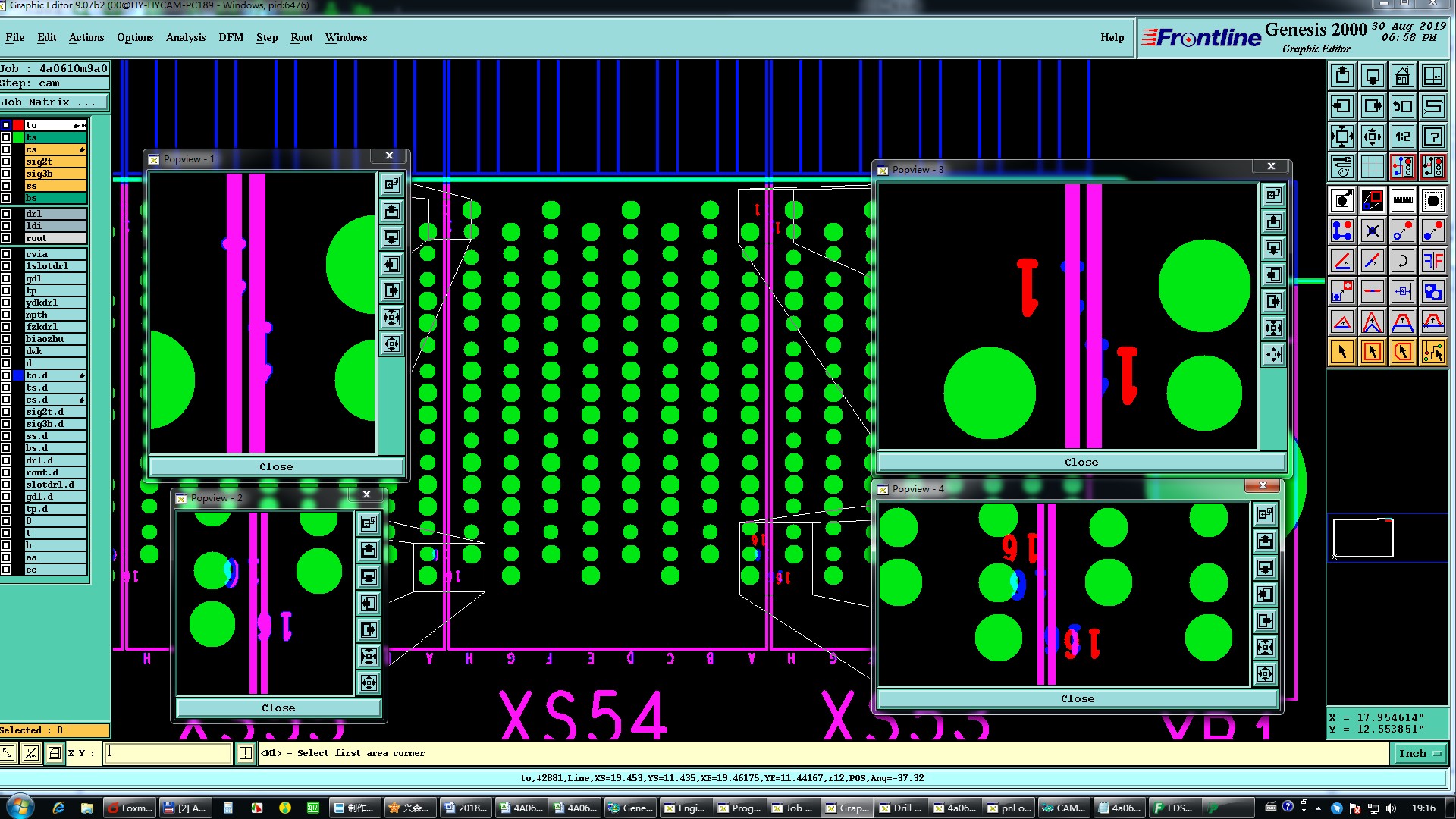Click the red color swatch of to layer
This screenshot has width=1456, height=819.
coord(17,125)
